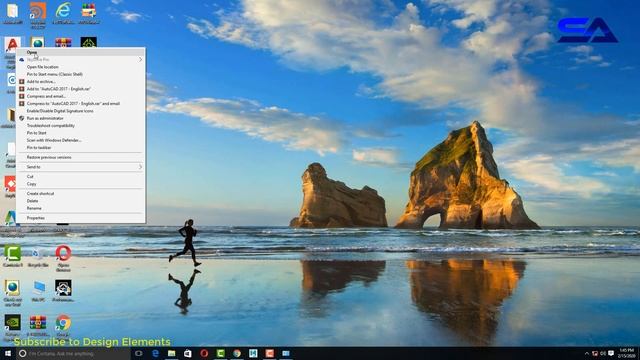
Task: Open File Explorer from the taskbar
Action: click(x=171, y=353)
